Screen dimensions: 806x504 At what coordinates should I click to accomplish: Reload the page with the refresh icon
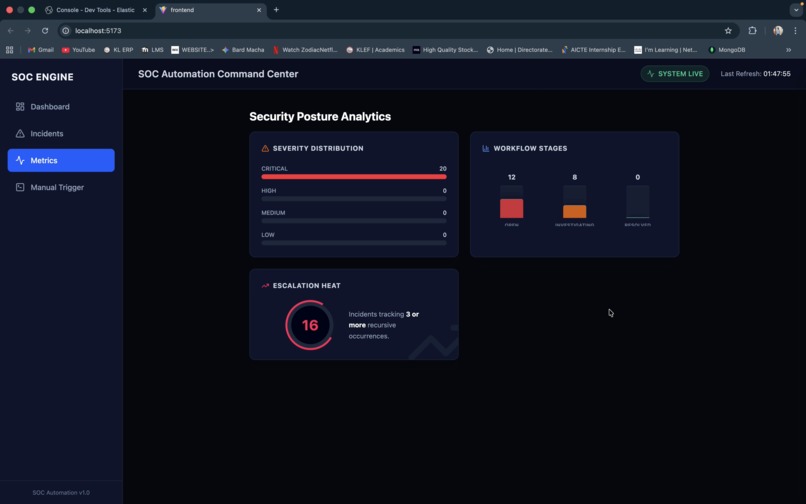pyautogui.click(x=45, y=31)
